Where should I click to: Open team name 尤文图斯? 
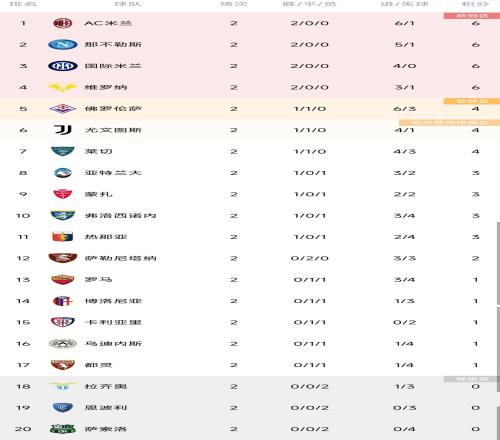tap(113, 130)
